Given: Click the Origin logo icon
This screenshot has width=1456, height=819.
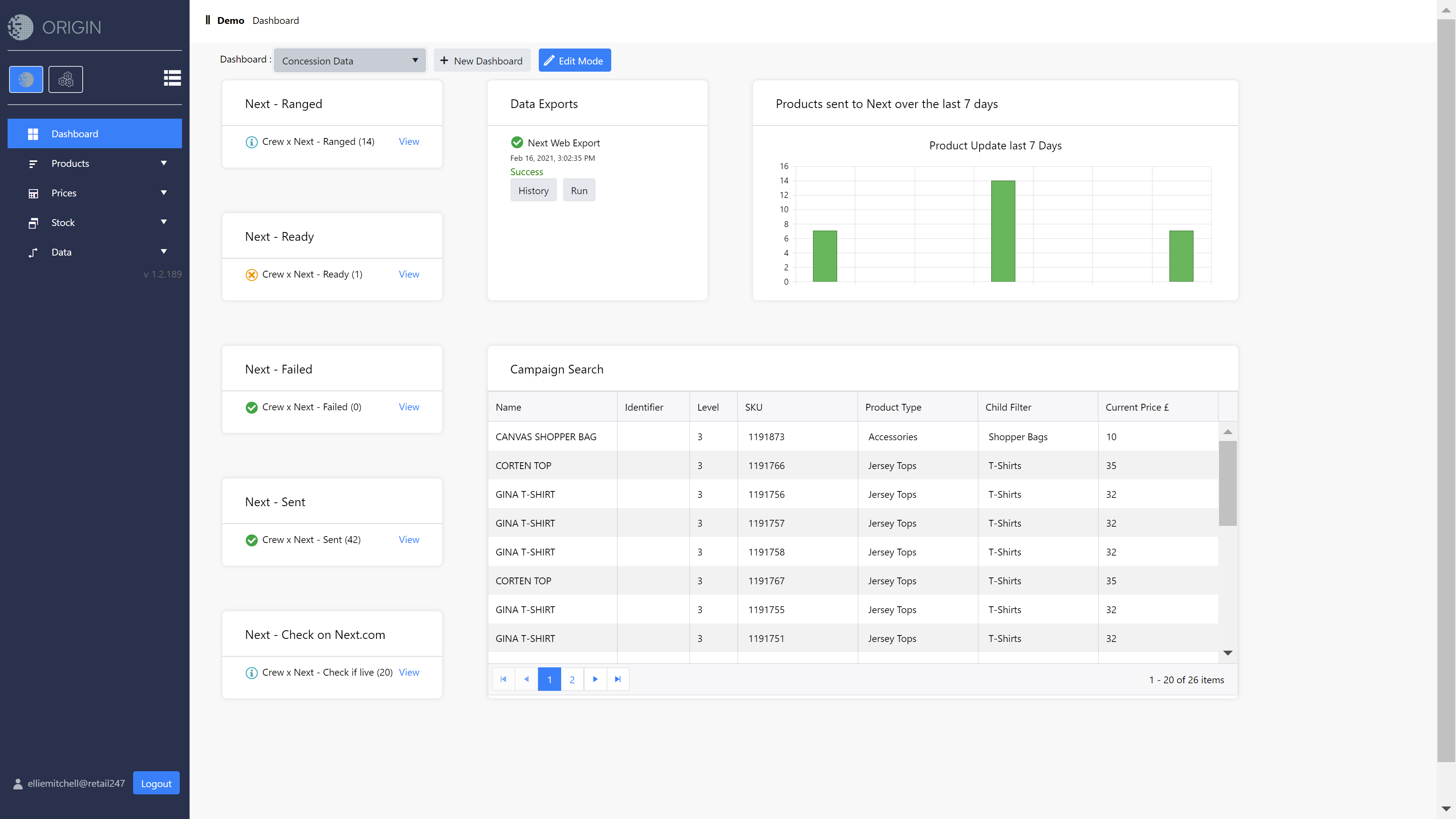Looking at the screenshot, I should (x=21, y=27).
